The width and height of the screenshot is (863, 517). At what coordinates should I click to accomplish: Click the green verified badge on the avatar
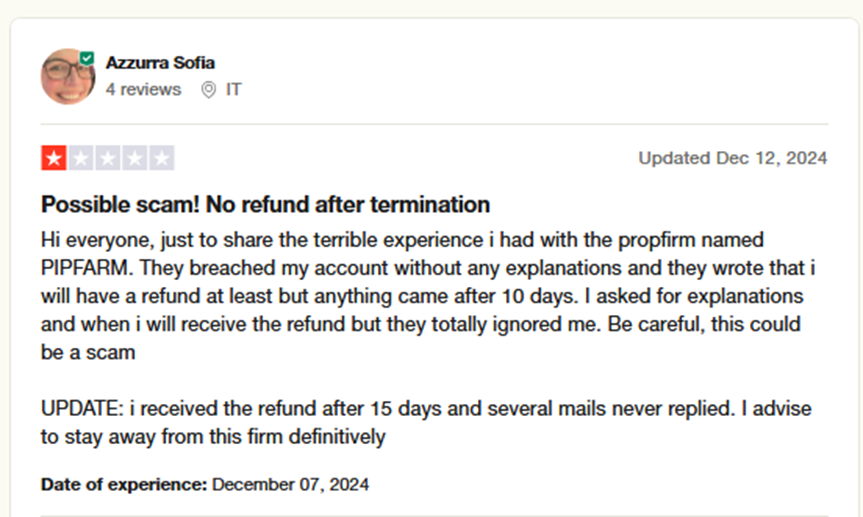(88, 58)
